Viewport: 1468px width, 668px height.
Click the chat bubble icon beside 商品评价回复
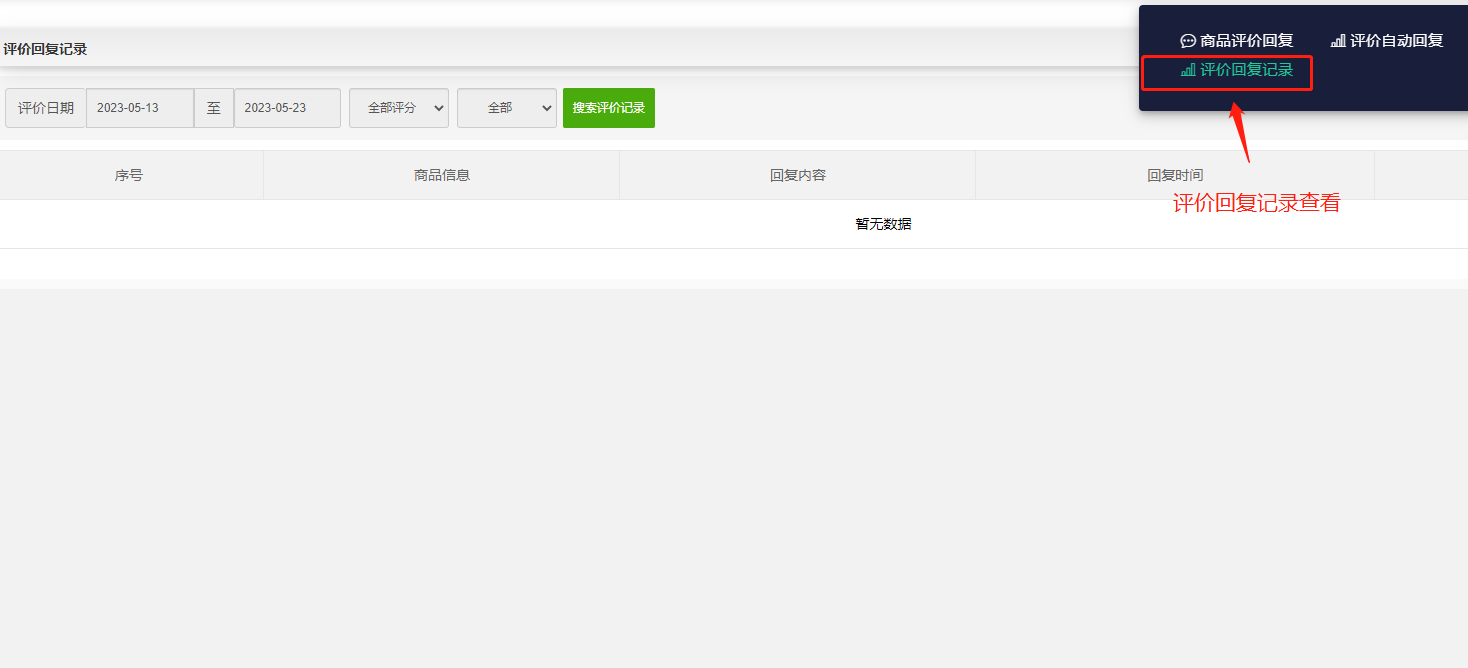[x=1188, y=41]
